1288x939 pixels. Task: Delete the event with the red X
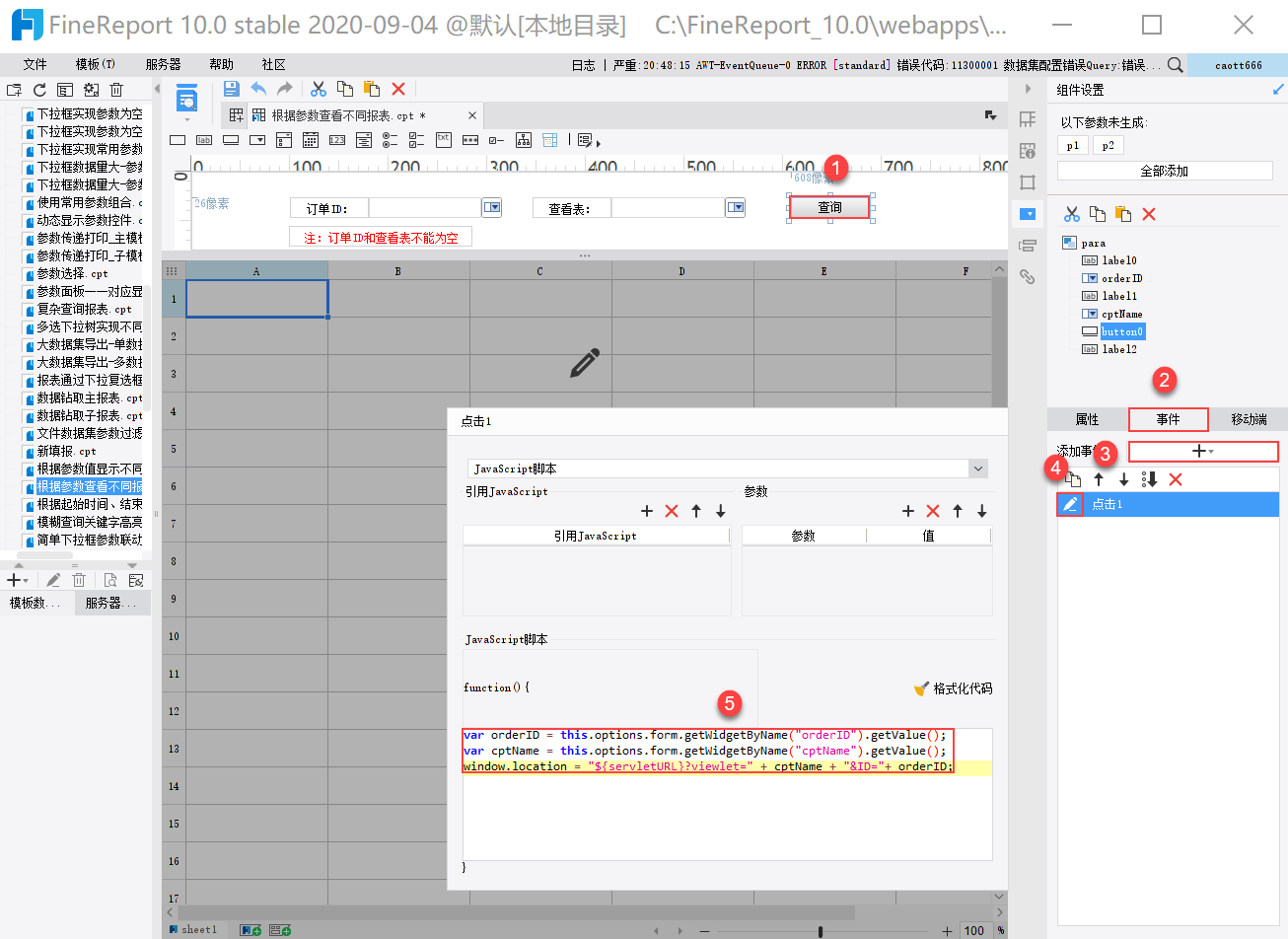[x=1176, y=479]
